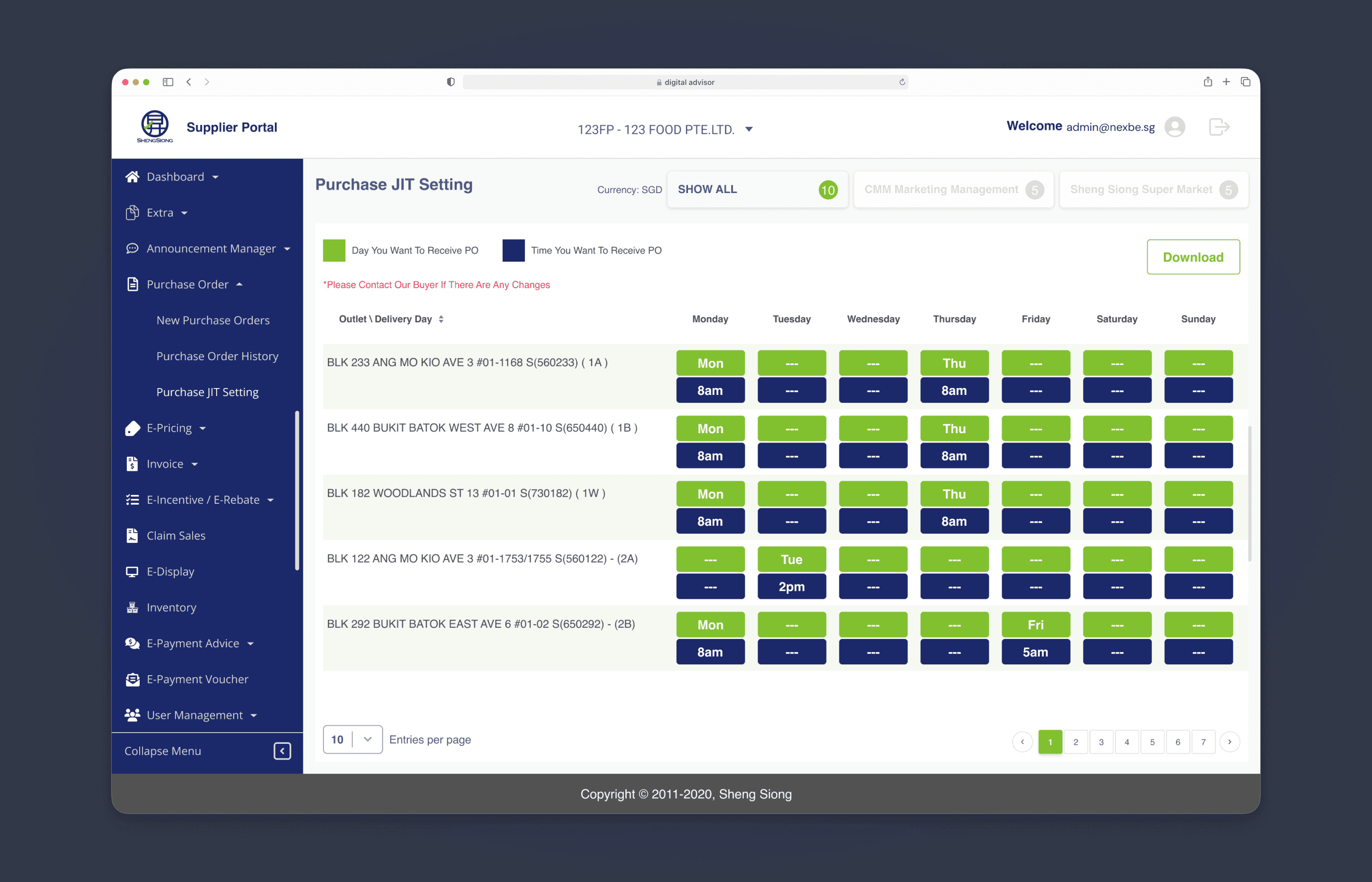
Task: Click the E-Incentive checklist icon
Action: click(132, 499)
